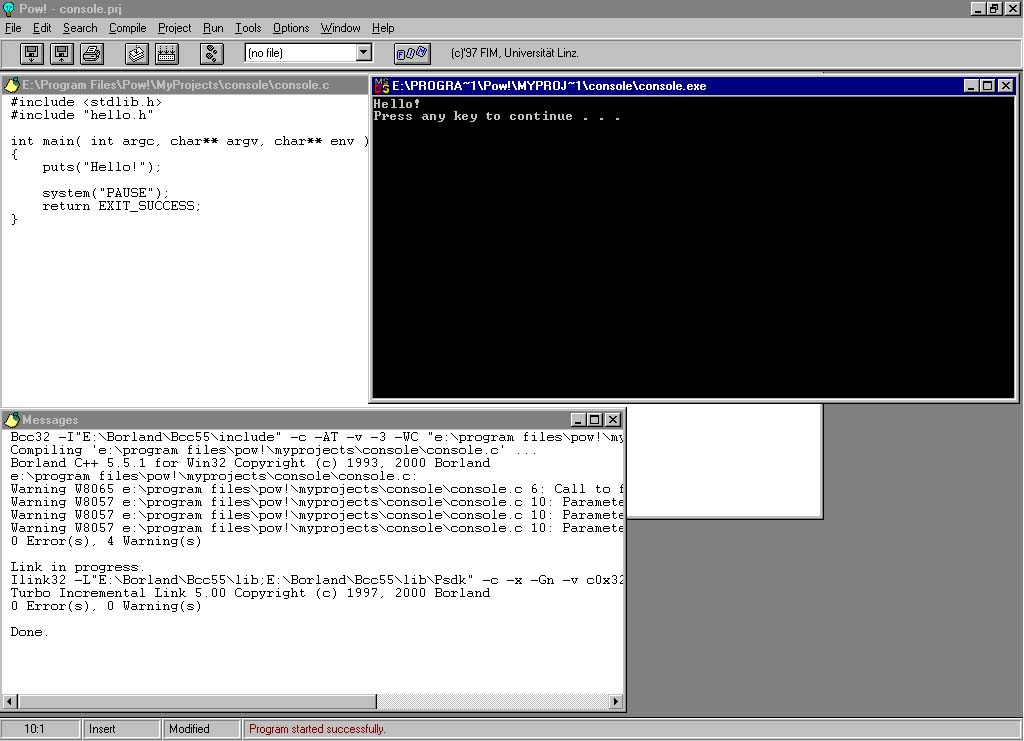
Task: Open the Tools menu
Action: coord(248,28)
